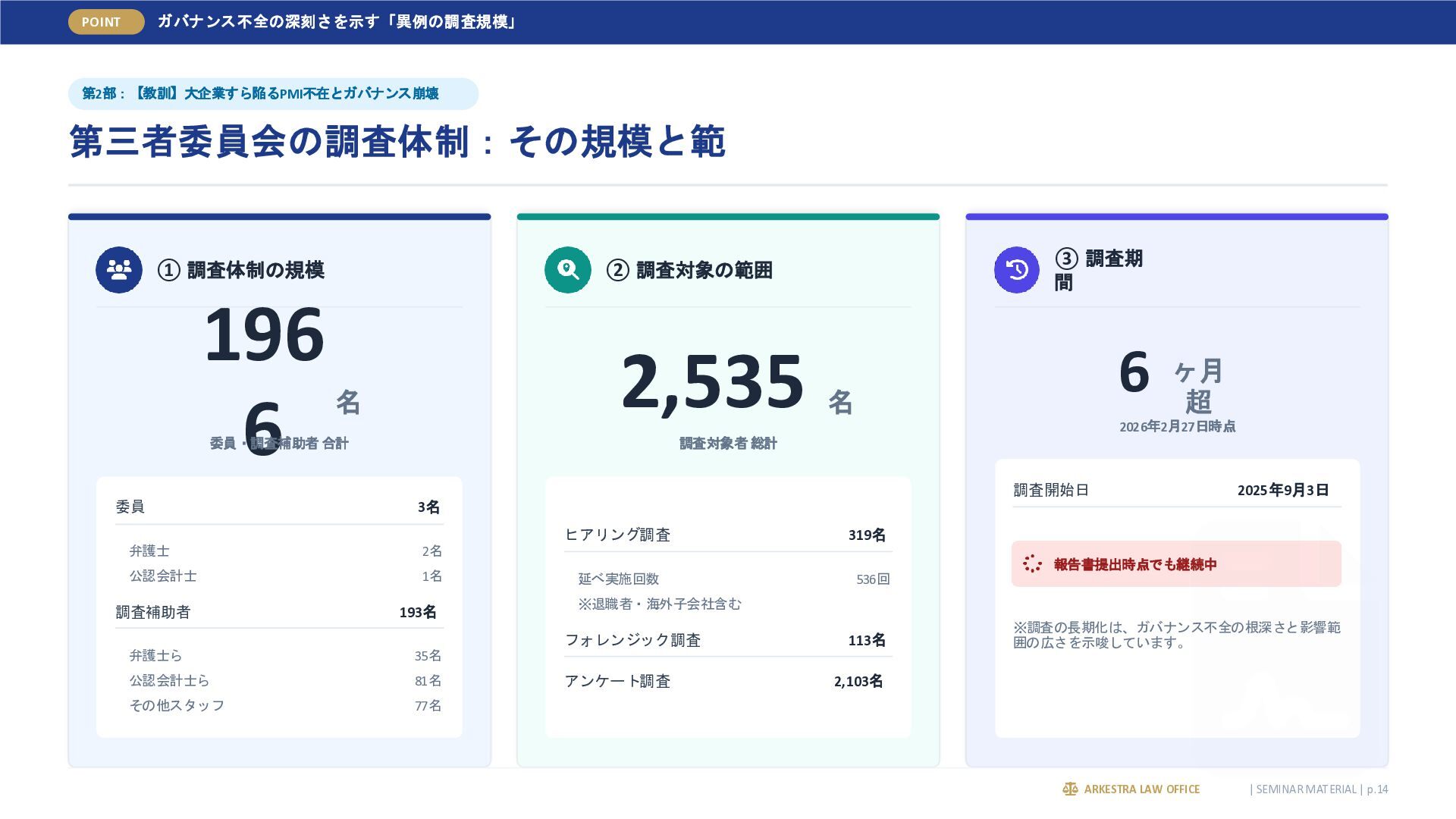Click the SEMINAR MATERIAL p.14 footer
1456x819 pixels.
click(1319, 789)
